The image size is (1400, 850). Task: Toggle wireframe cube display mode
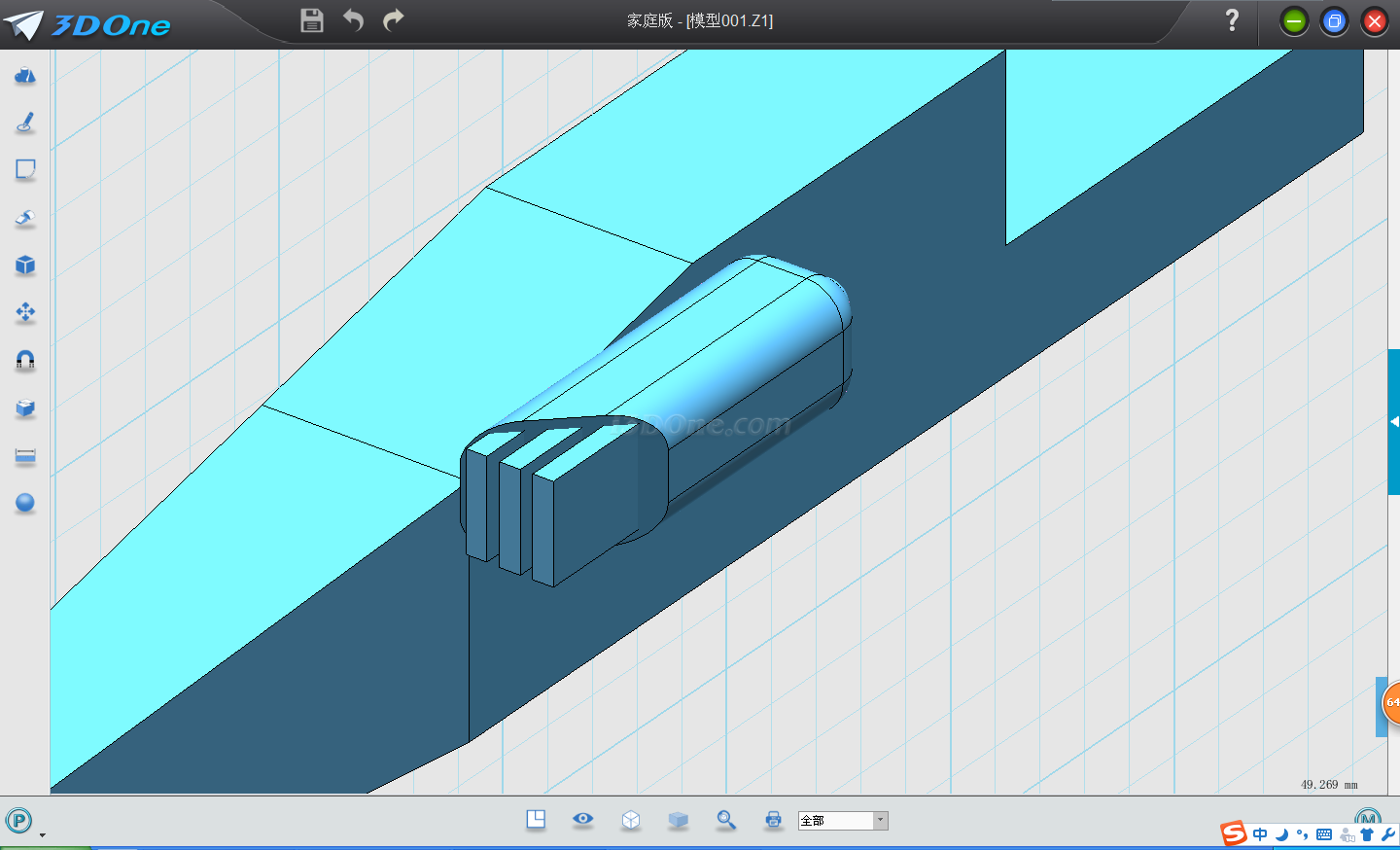coord(630,820)
